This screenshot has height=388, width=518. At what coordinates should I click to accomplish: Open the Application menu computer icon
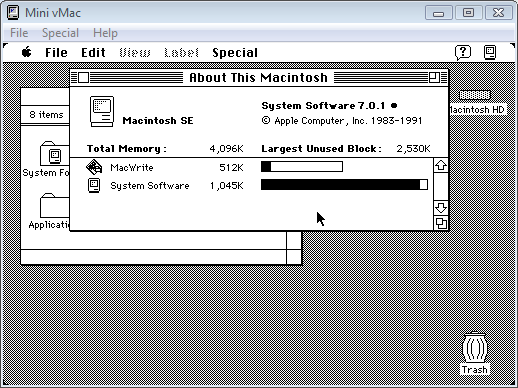click(490, 52)
